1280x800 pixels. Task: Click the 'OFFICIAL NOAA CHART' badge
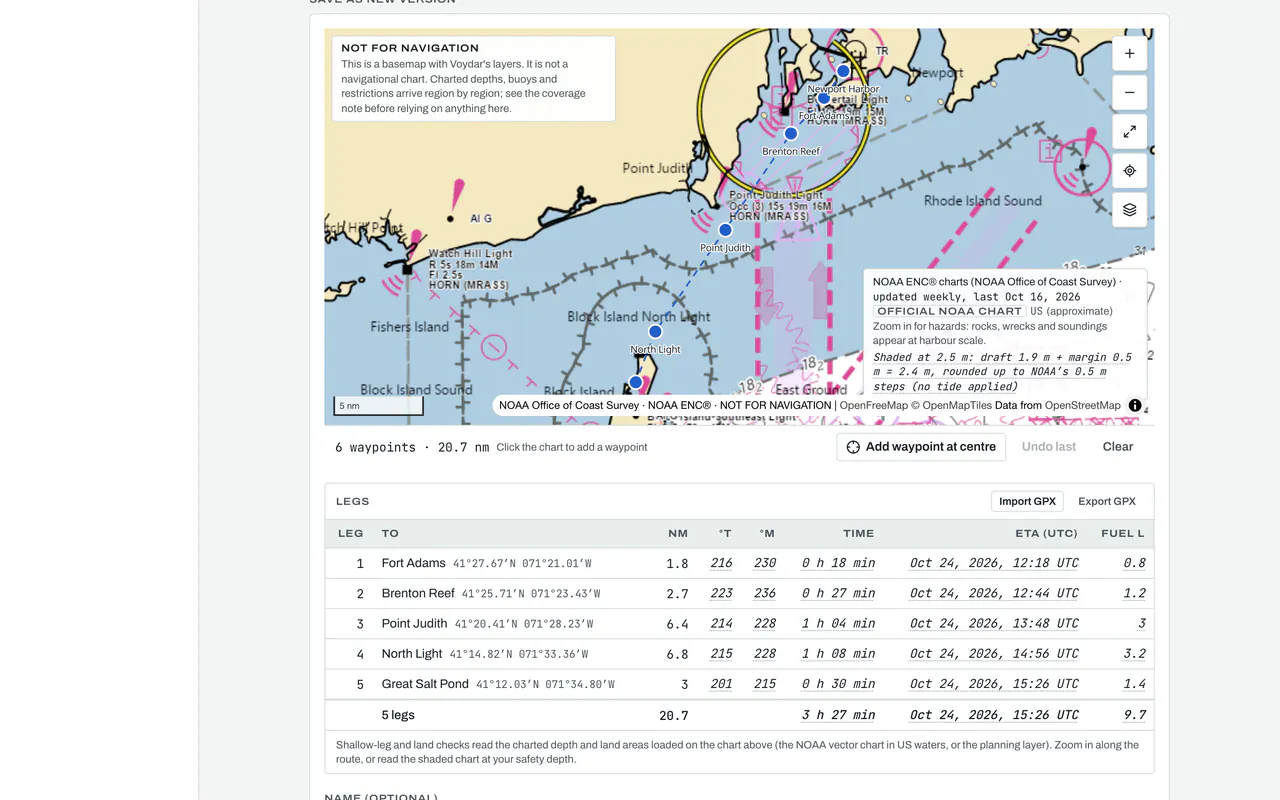pos(950,311)
